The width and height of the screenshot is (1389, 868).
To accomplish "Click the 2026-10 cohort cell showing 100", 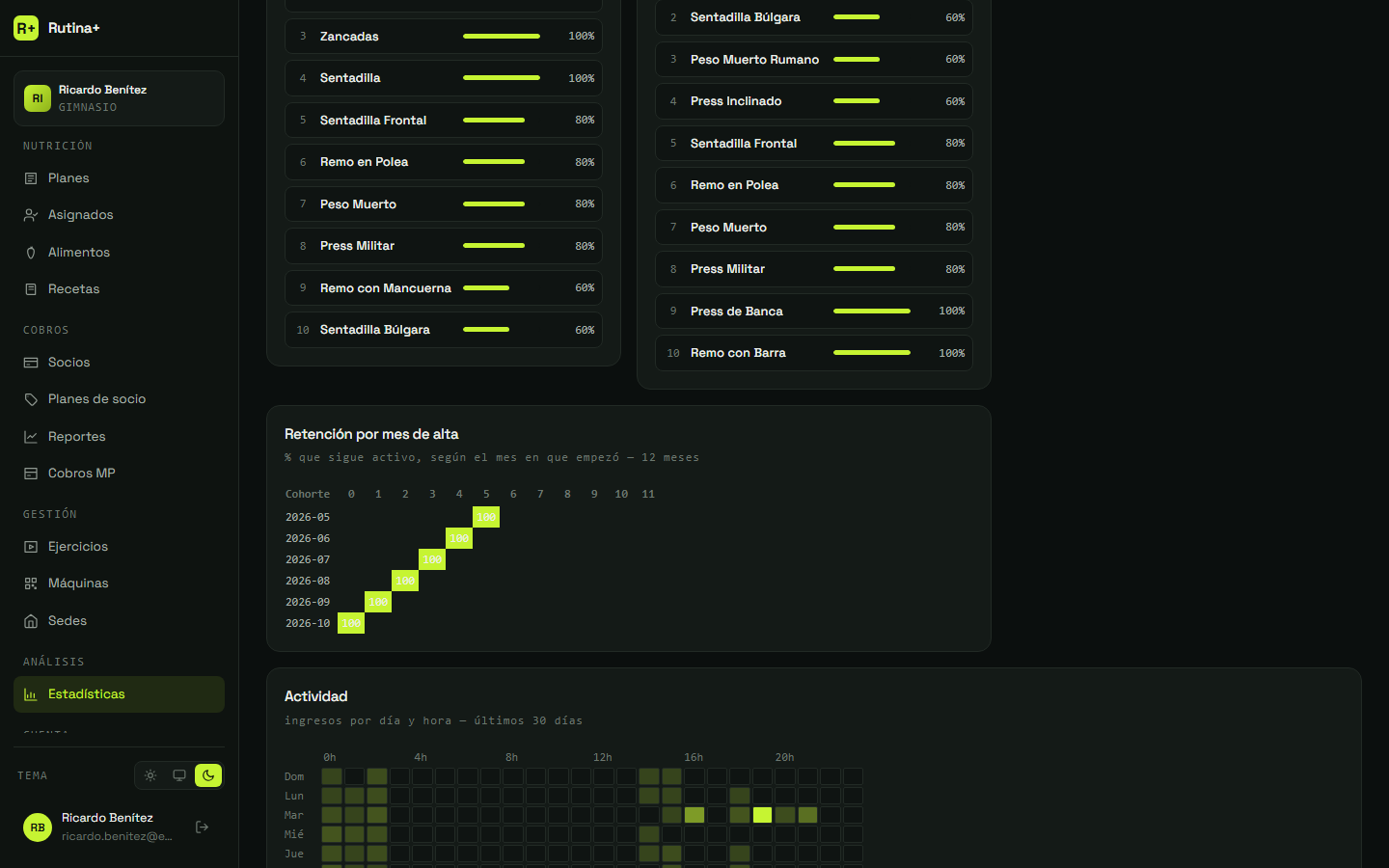I will 351,623.
